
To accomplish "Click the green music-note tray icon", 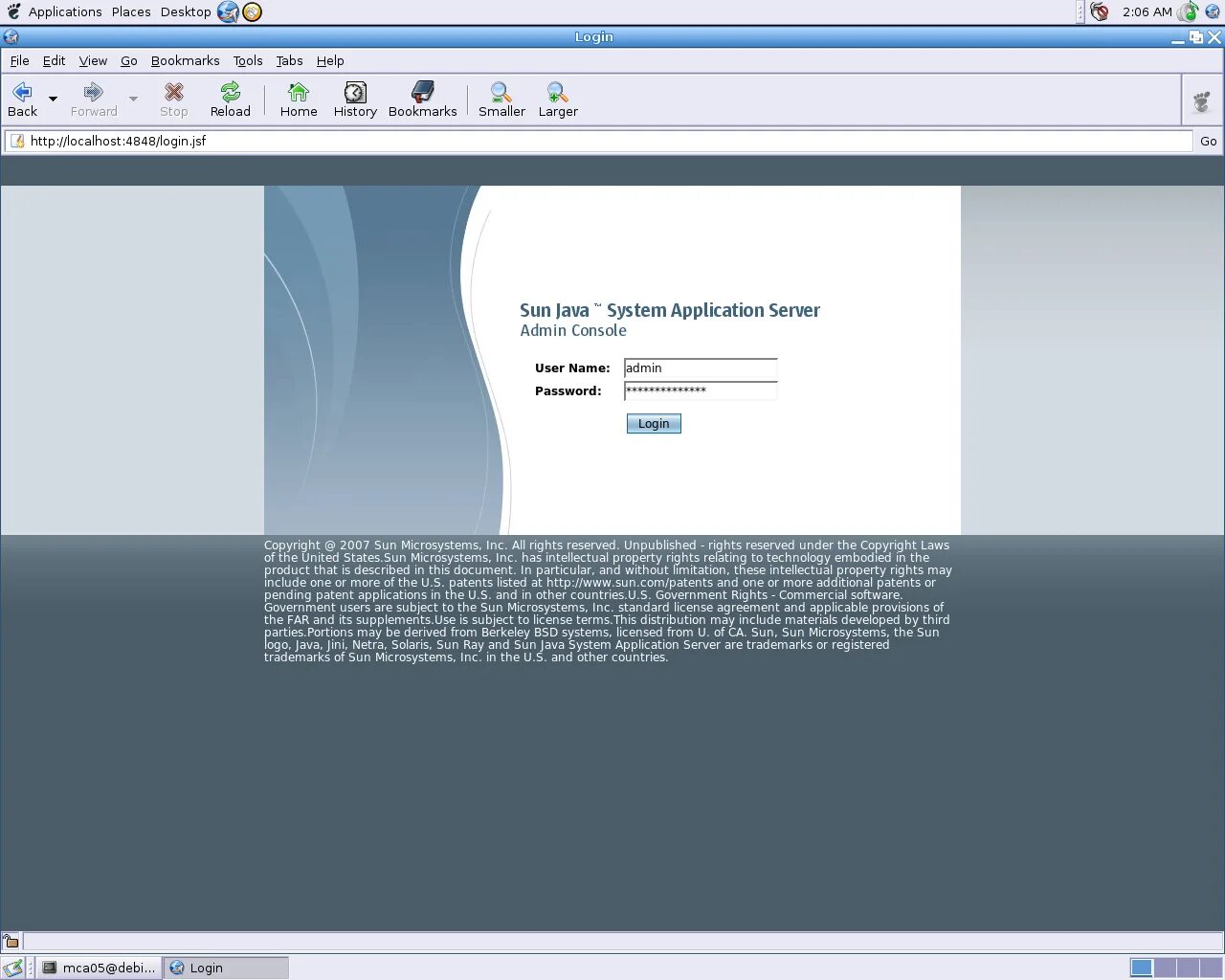I will (x=1189, y=11).
